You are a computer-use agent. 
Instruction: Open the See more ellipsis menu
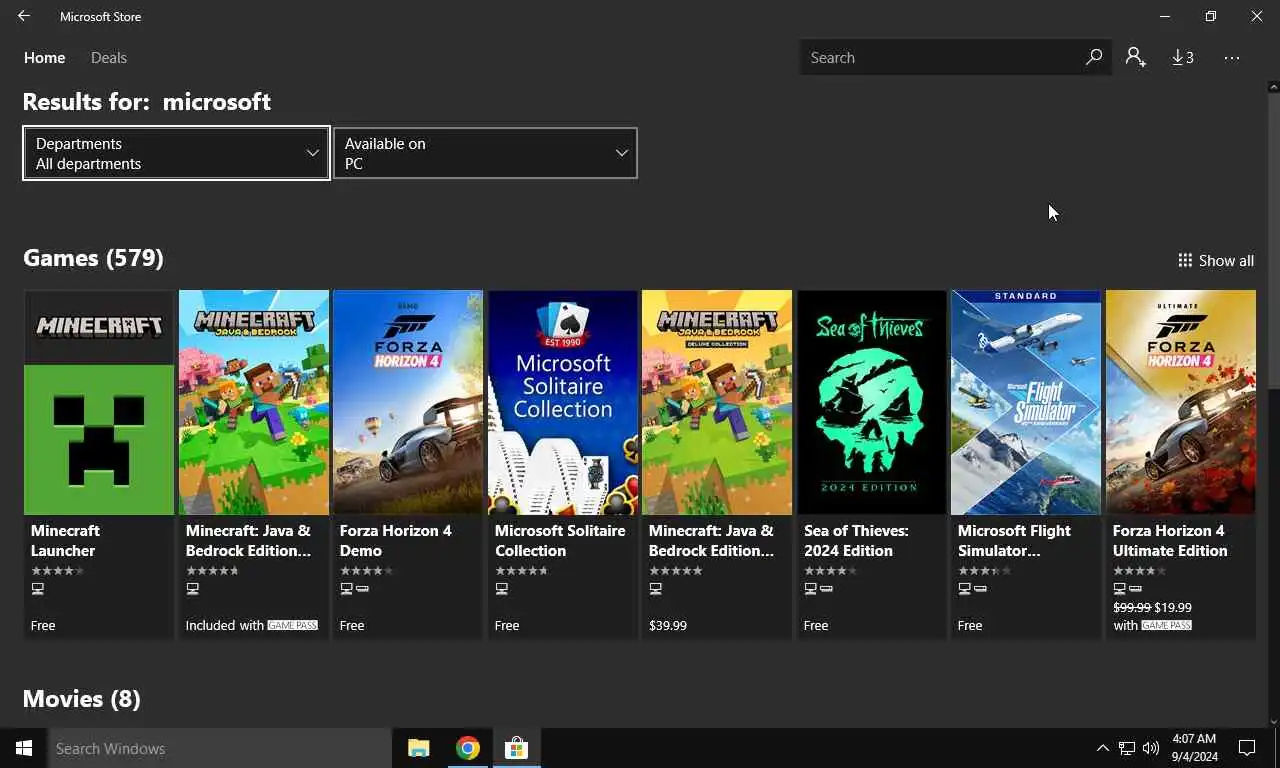[x=1232, y=58]
